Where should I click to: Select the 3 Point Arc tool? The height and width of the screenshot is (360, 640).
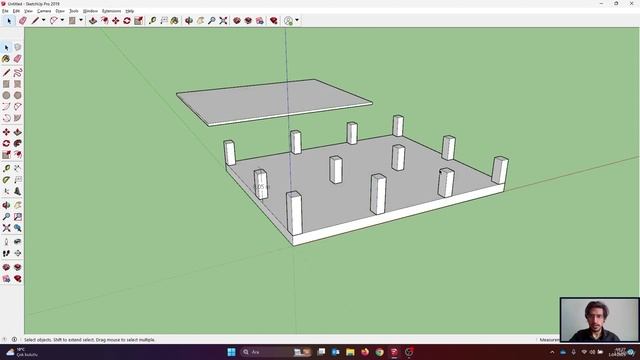[x=6, y=118]
